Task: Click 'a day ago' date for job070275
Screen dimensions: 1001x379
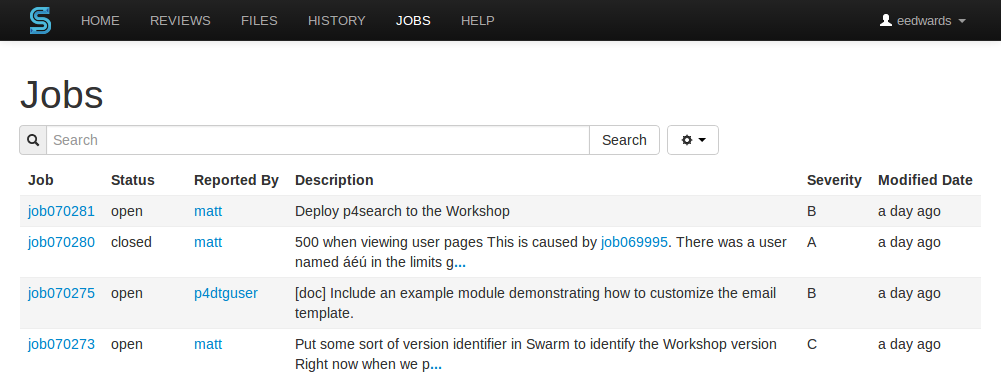Action: [x=909, y=294]
